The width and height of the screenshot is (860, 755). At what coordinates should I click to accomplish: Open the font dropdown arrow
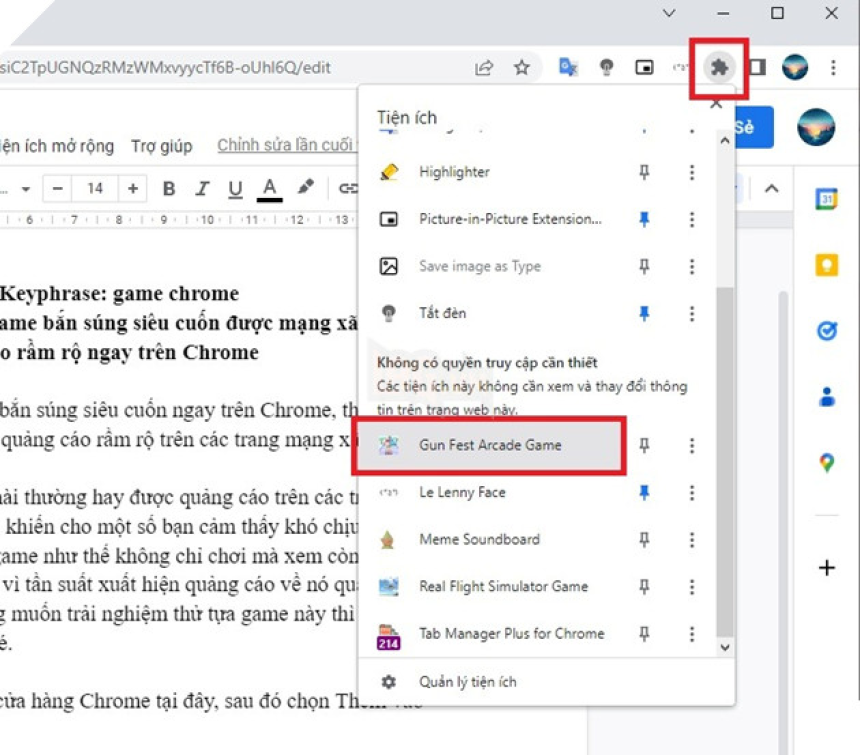pyautogui.click(x=26, y=190)
